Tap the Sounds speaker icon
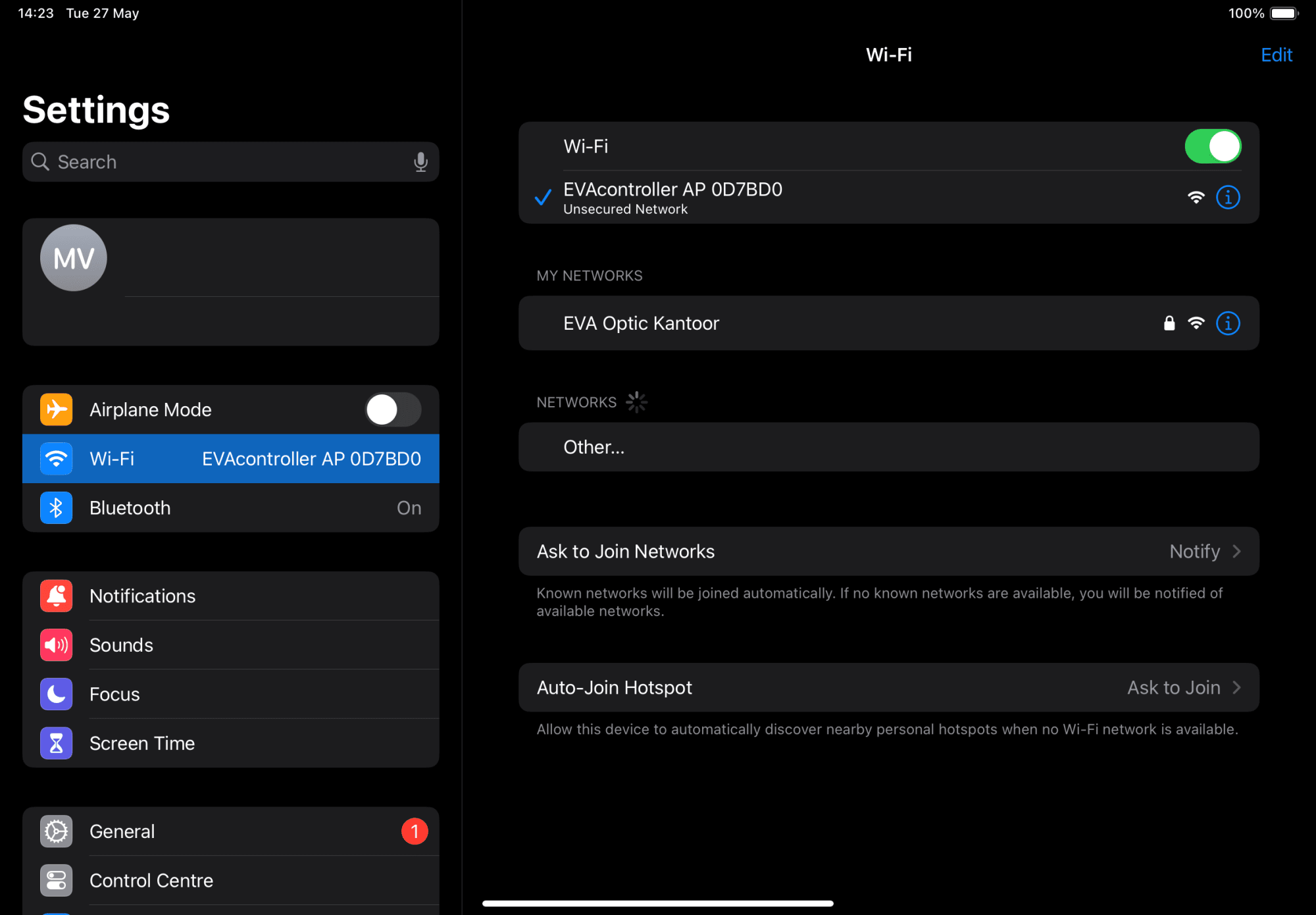 click(57, 645)
